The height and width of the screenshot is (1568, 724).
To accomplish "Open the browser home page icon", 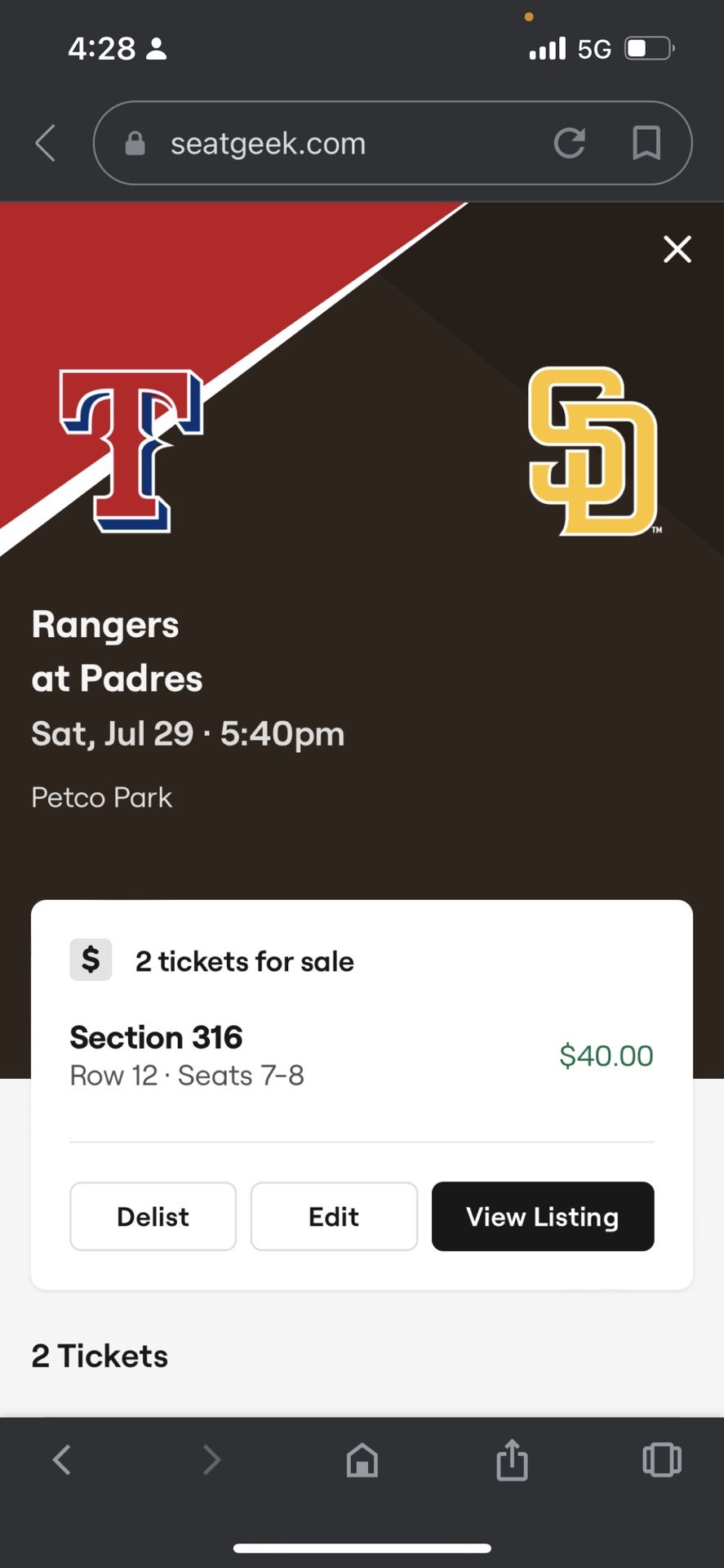I will pos(362,1459).
